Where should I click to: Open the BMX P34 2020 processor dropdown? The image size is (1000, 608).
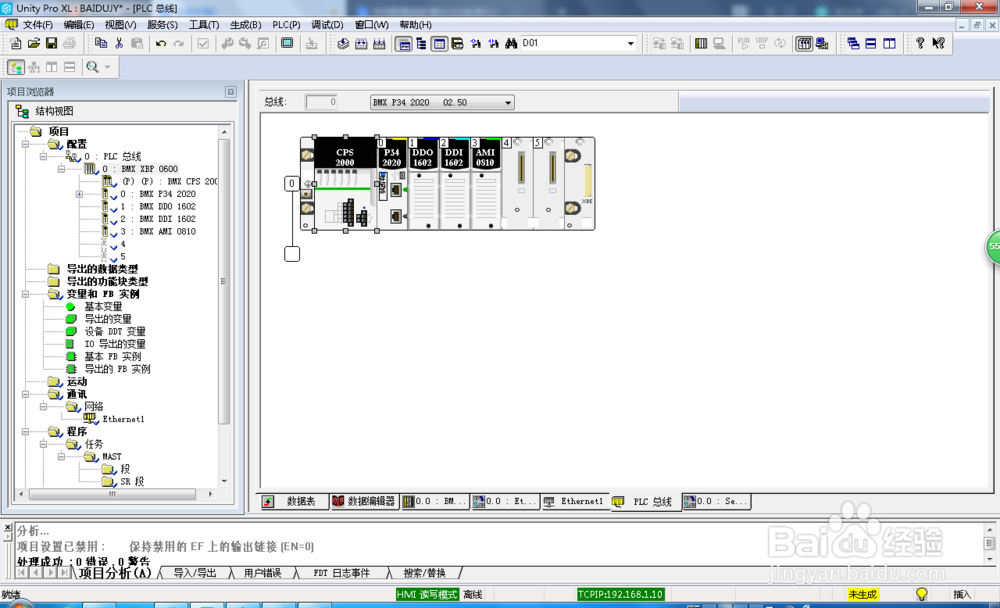(508, 102)
